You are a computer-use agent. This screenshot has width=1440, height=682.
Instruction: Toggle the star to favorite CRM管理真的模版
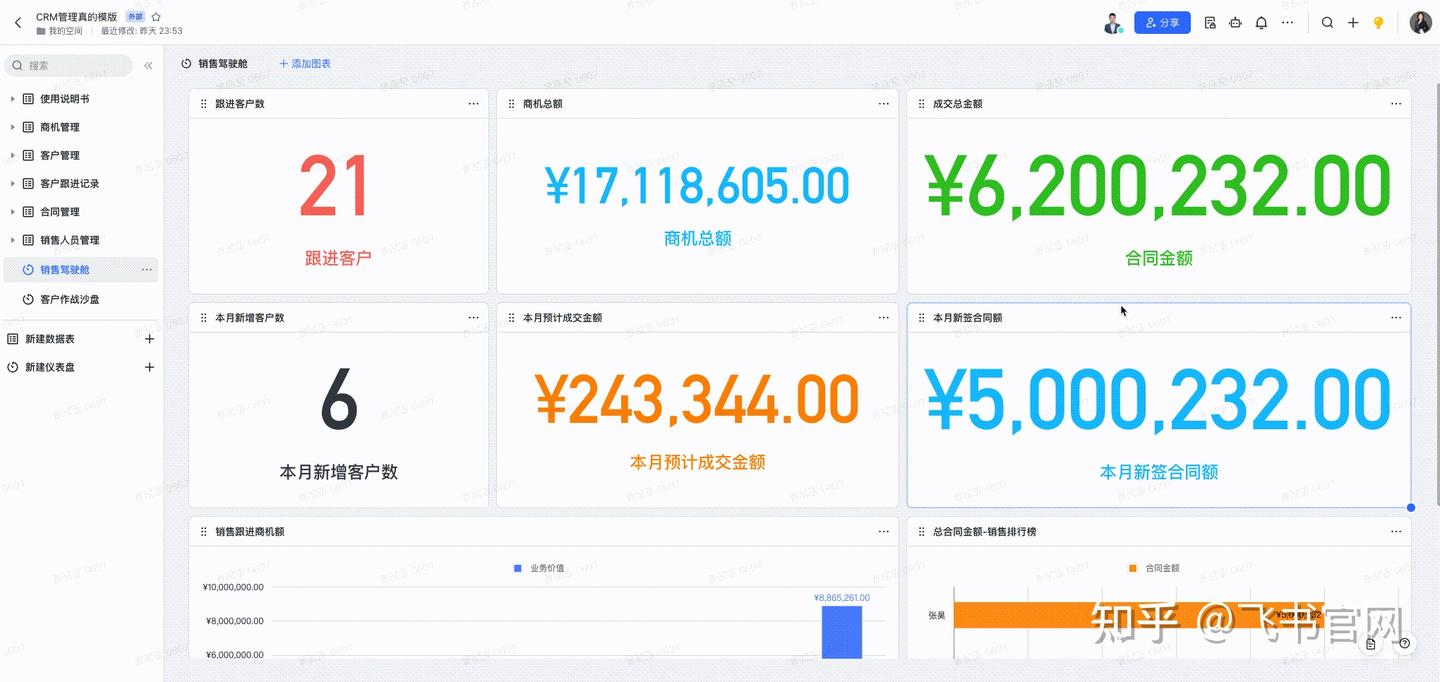155,15
